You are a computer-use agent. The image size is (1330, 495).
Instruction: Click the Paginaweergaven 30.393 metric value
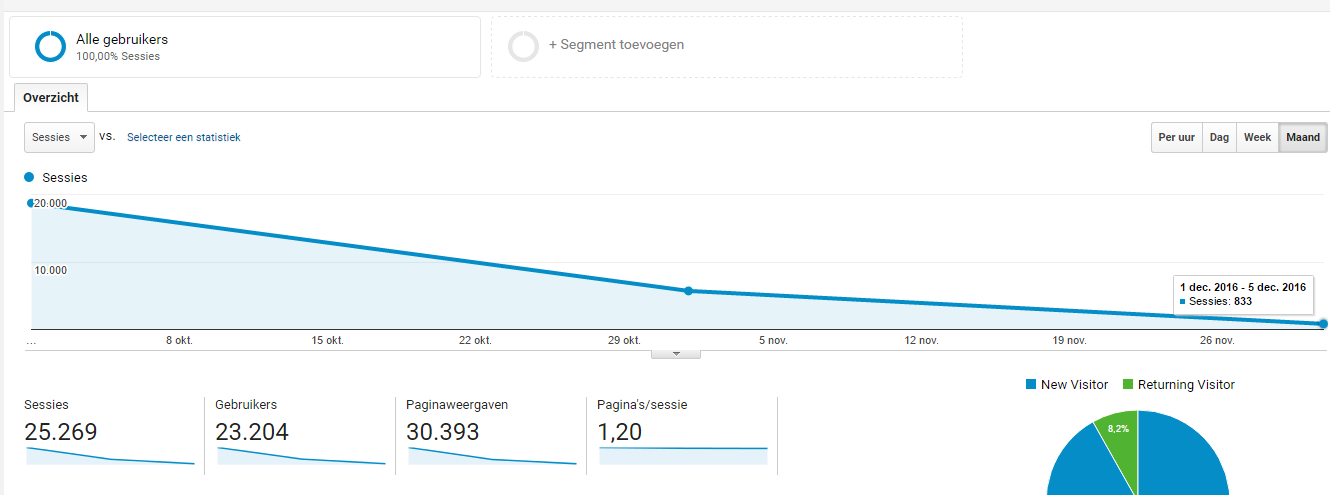[x=443, y=432]
